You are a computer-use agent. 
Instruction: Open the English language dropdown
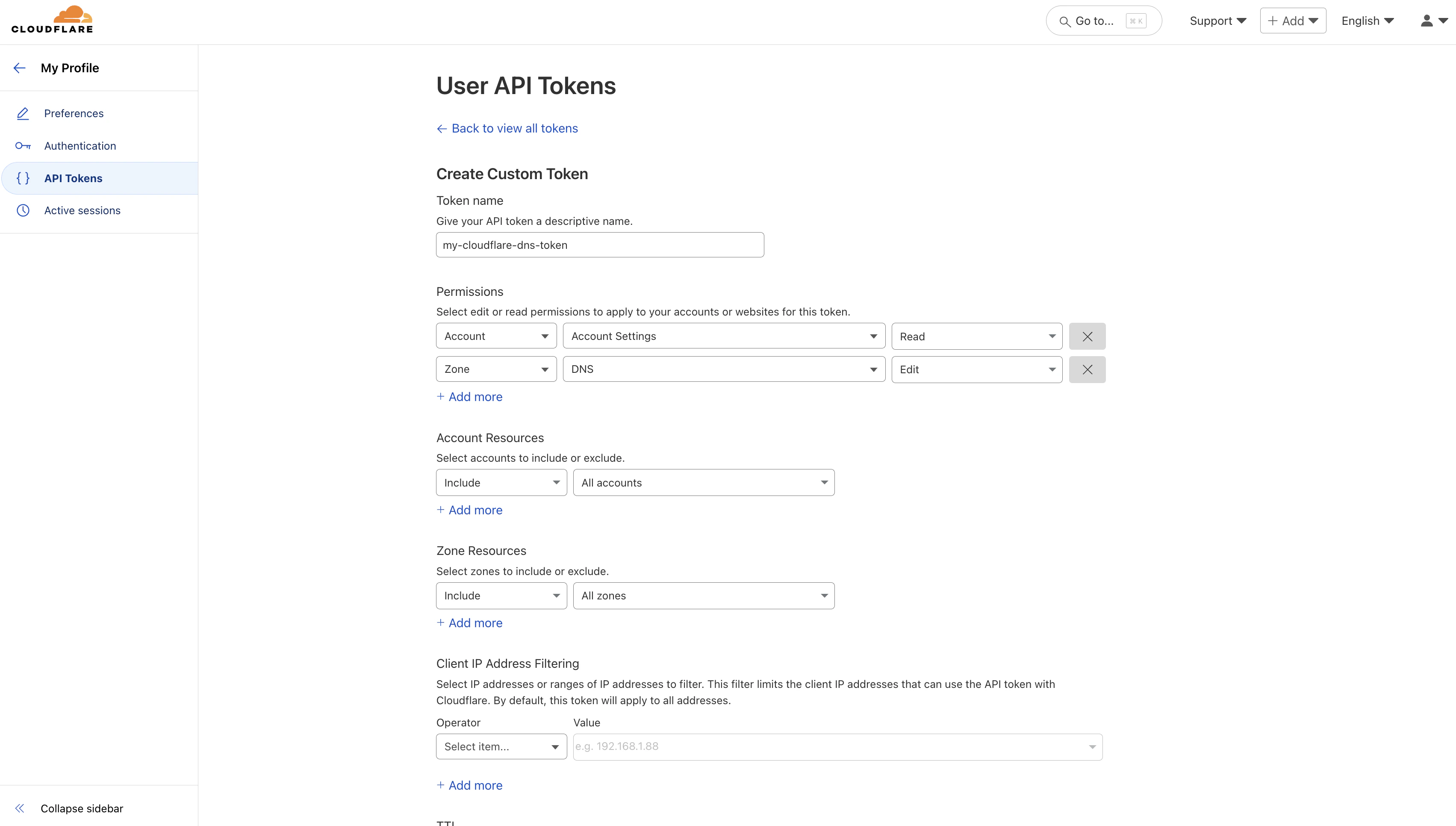(x=1368, y=21)
